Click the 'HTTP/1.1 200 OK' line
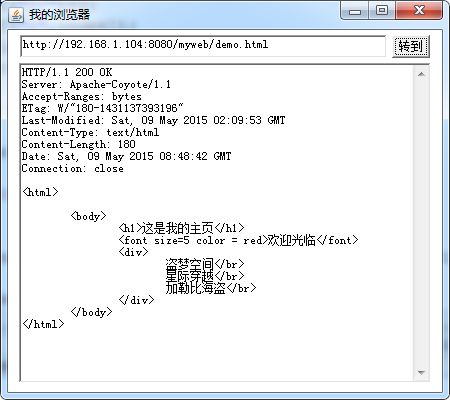Screen dimensions: 450x400 coord(67,72)
